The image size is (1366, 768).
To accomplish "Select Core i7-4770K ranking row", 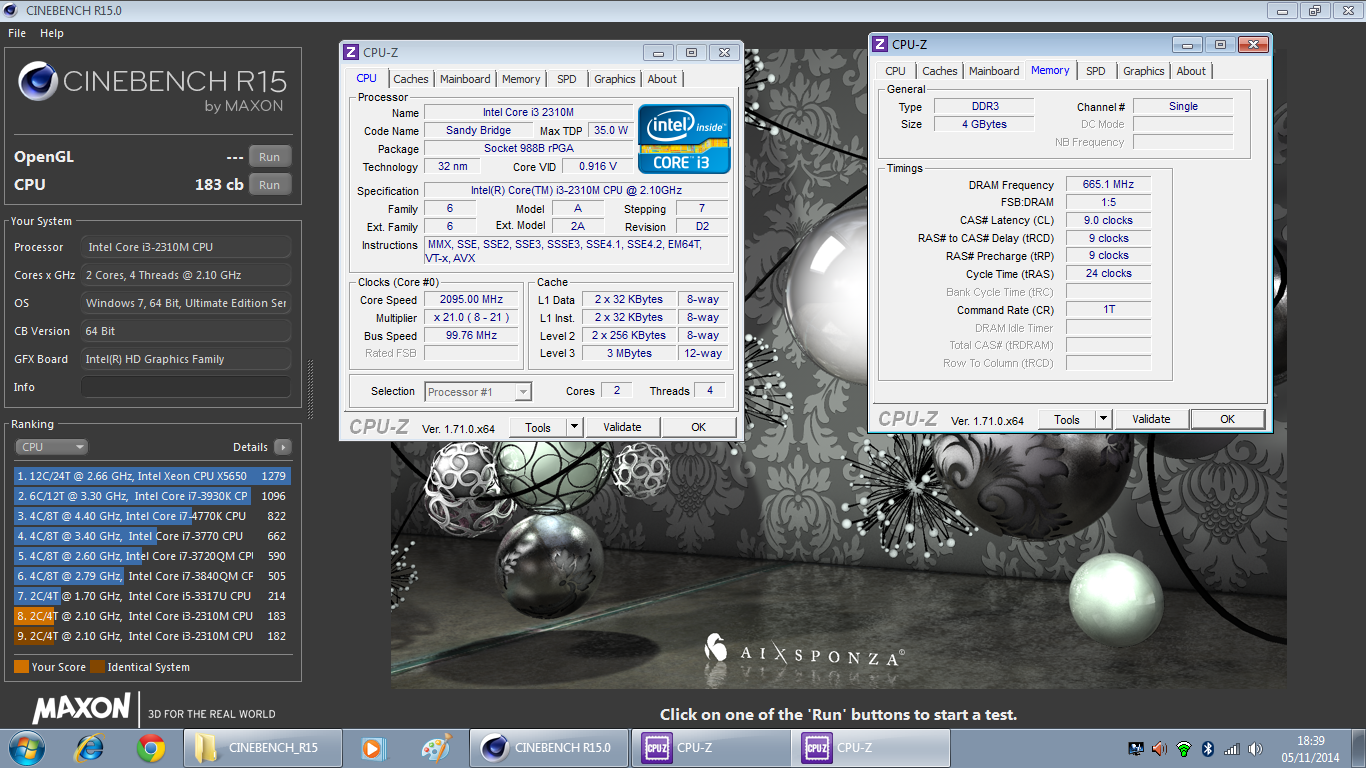I will point(152,516).
